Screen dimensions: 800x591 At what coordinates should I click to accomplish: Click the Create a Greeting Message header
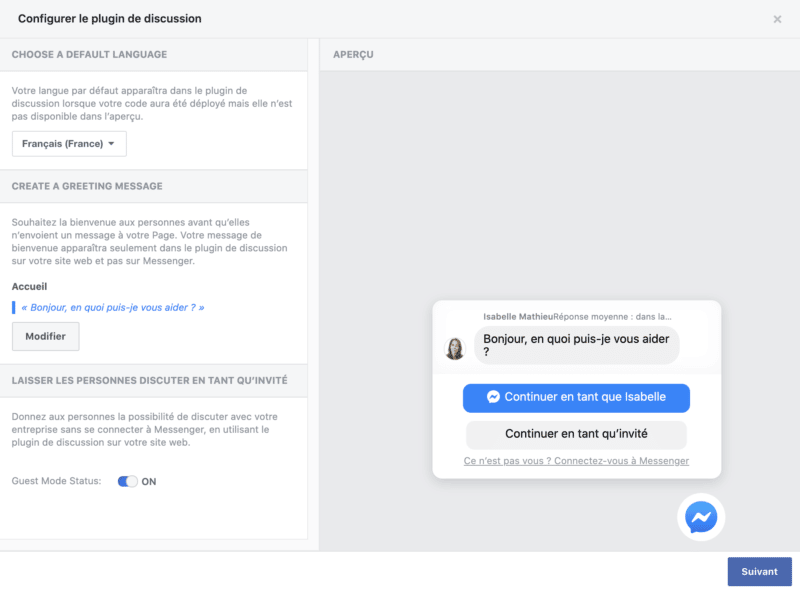click(87, 186)
